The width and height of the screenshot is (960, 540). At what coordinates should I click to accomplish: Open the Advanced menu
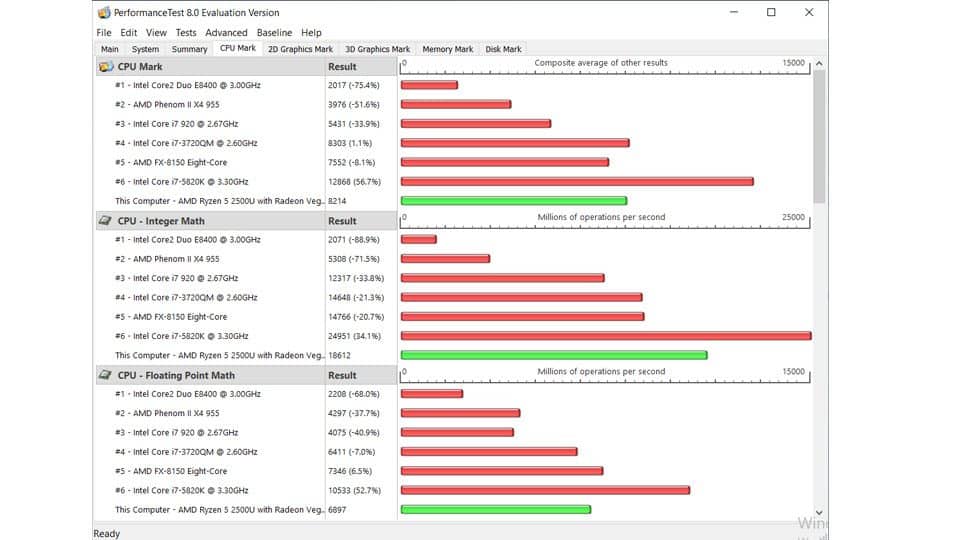tap(227, 32)
